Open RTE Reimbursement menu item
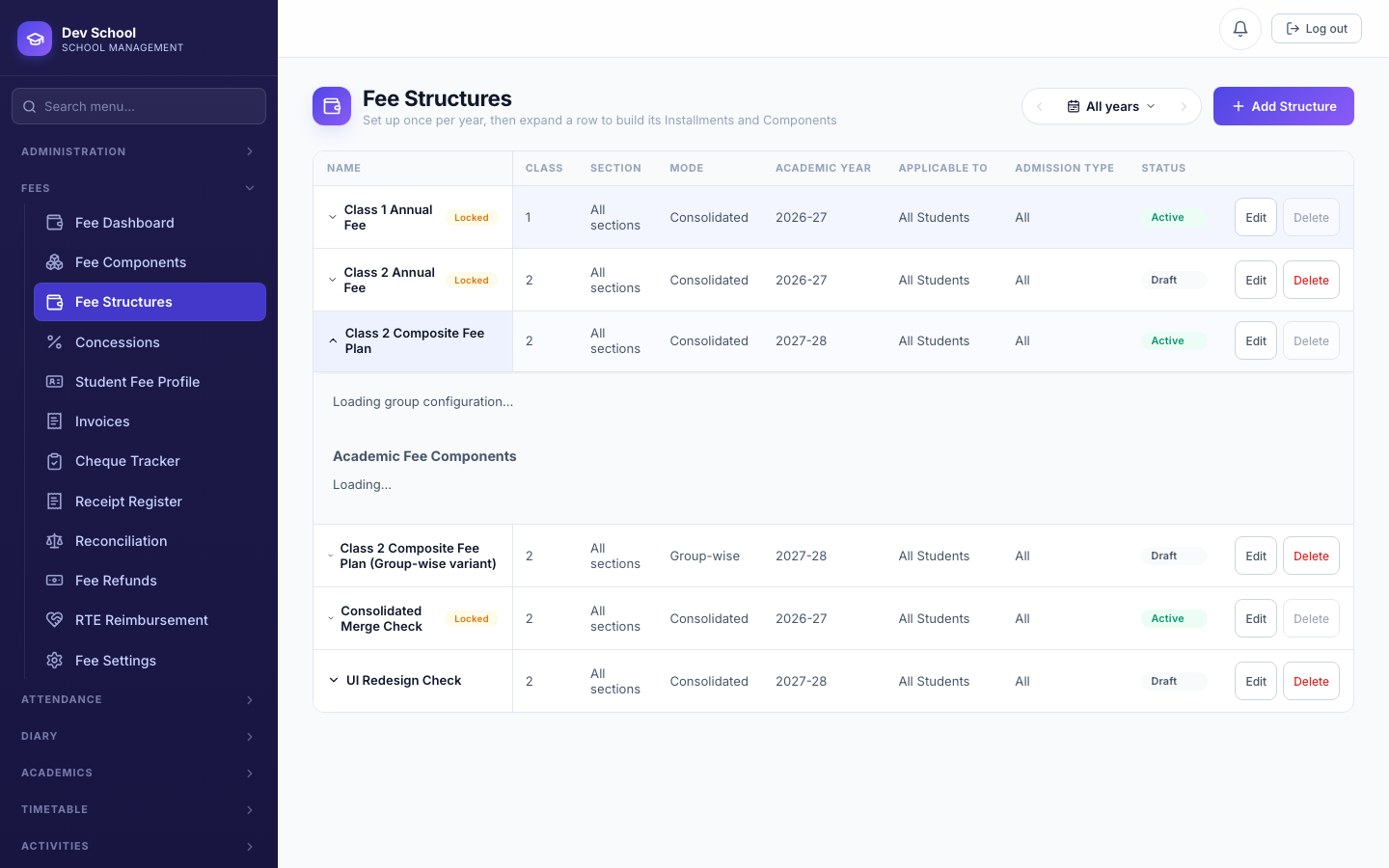The image size is (1389, 868). pos(150,620)
